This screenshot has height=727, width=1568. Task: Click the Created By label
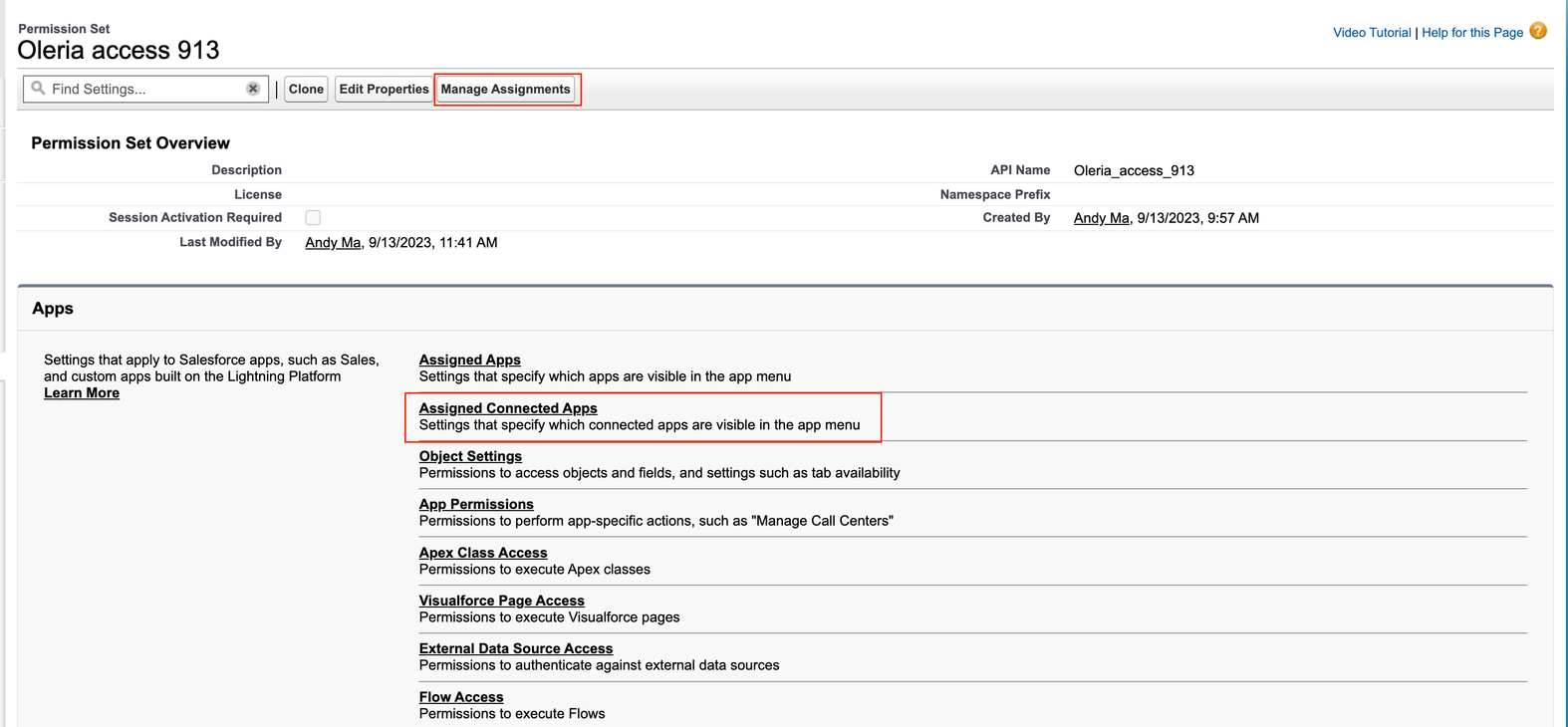click(1016, 217)
